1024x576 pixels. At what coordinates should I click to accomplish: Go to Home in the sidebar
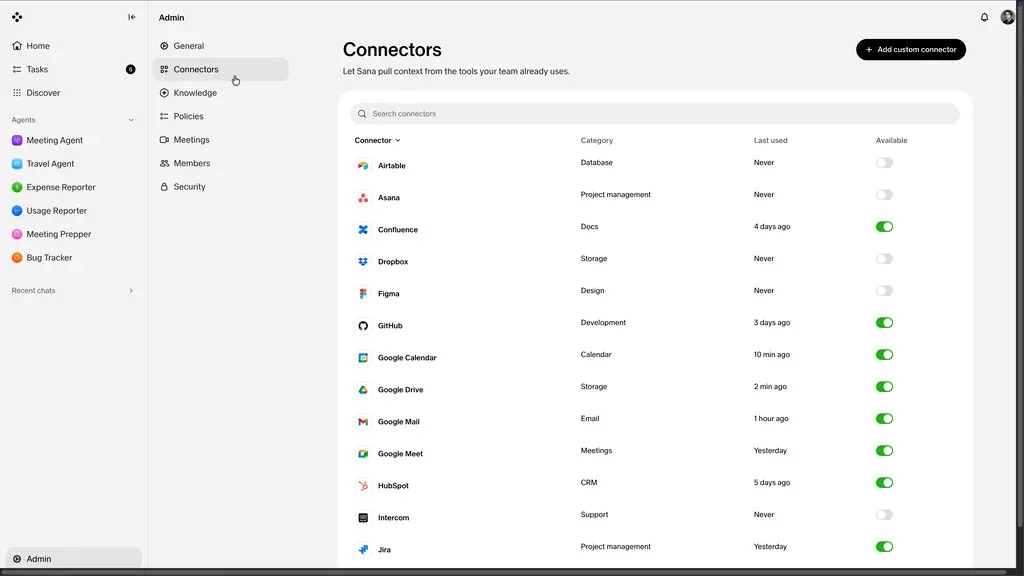(x=73, y=46)
